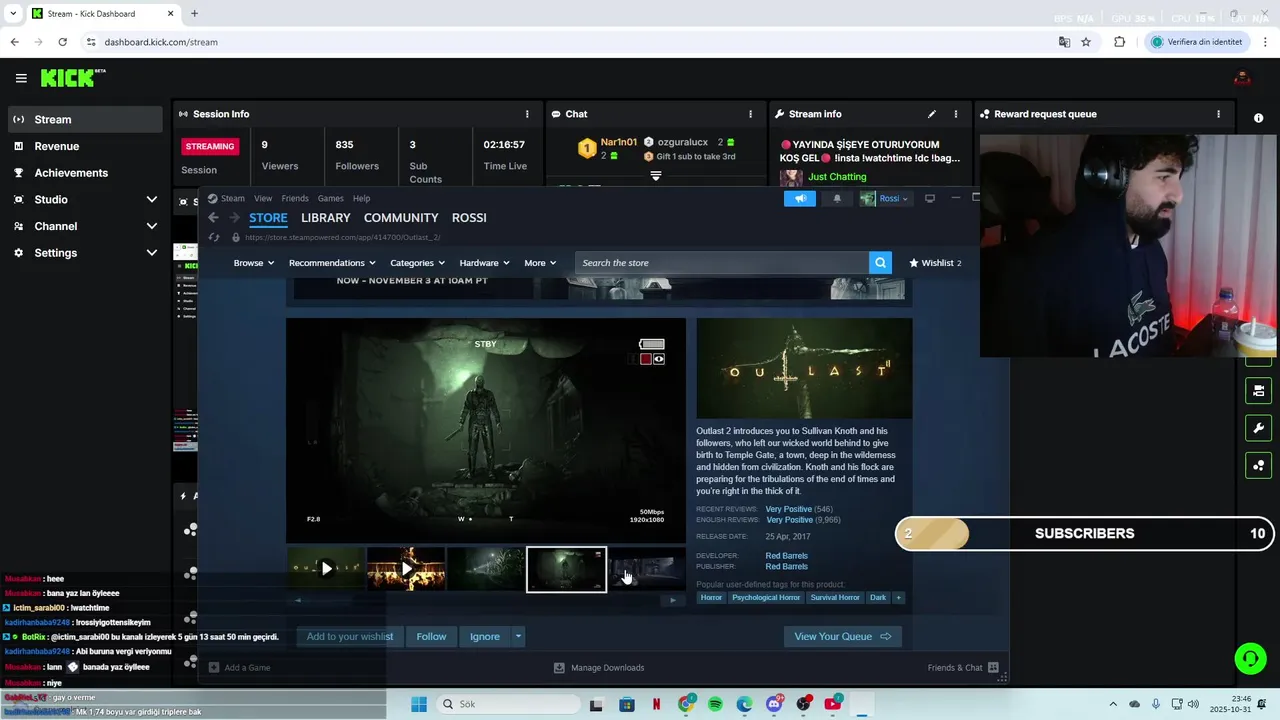The width and height of the screenshot is (1280, 720).
Task: Click Add to your wishlist button
Action: (x=349, y=636)
